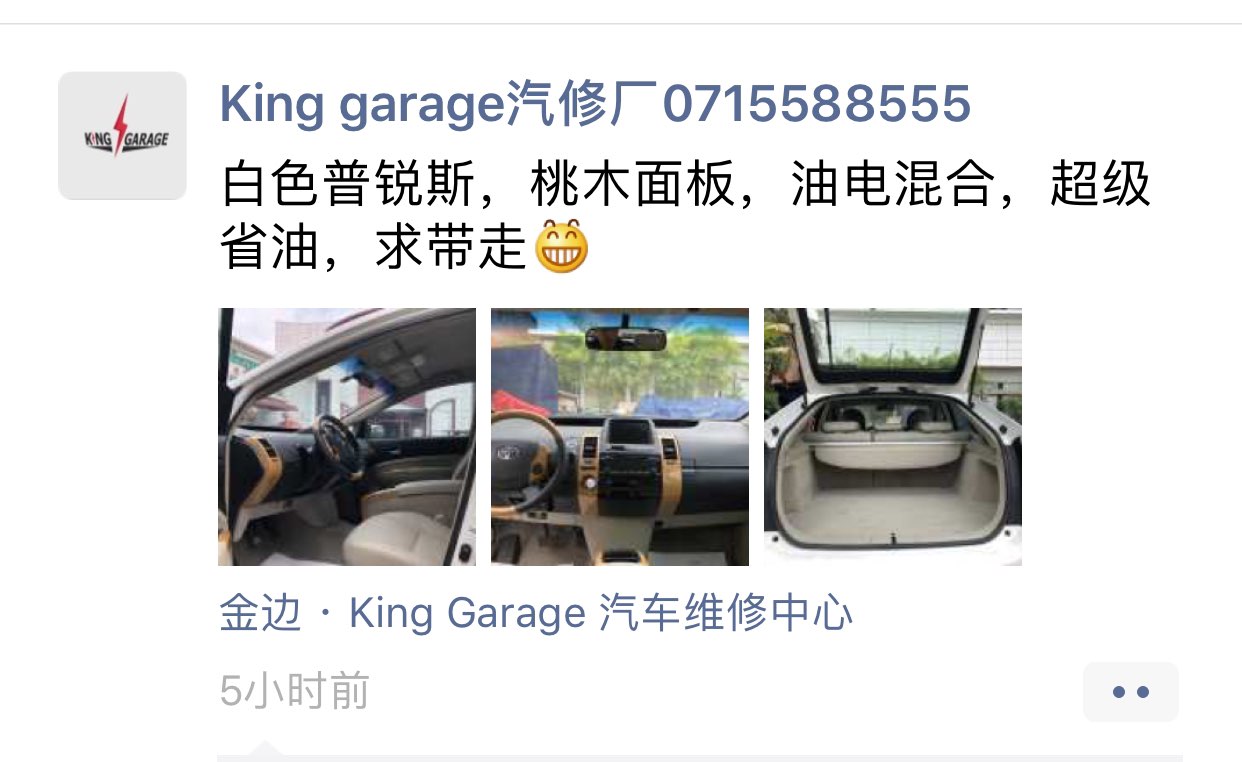Click the red lightning bolt in the avatar logo
The image size is (1242, 762).
(x=121, y=125)
